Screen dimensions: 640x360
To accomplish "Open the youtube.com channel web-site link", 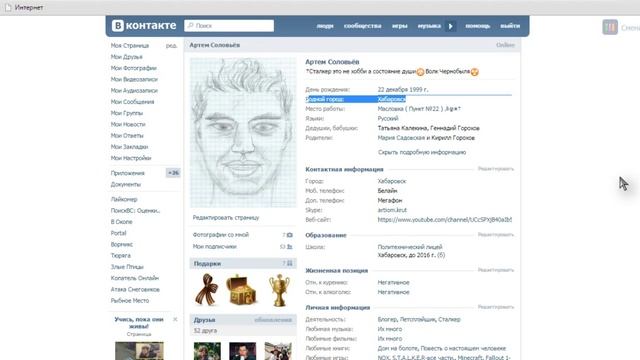I will (444, 220).
